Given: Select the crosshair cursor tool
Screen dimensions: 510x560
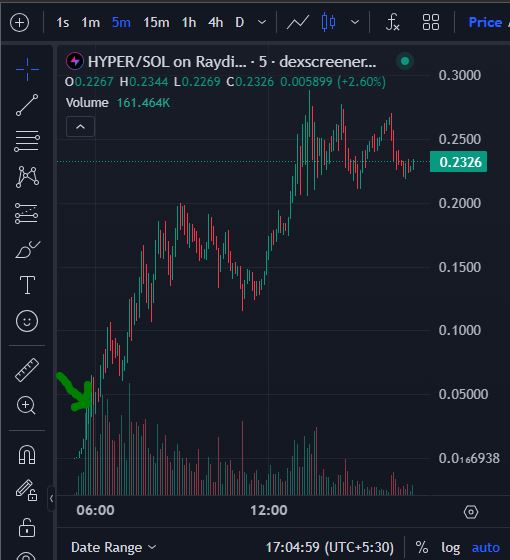Looking at the screenshot, I should pyautogui.click(x=27, y=69).
